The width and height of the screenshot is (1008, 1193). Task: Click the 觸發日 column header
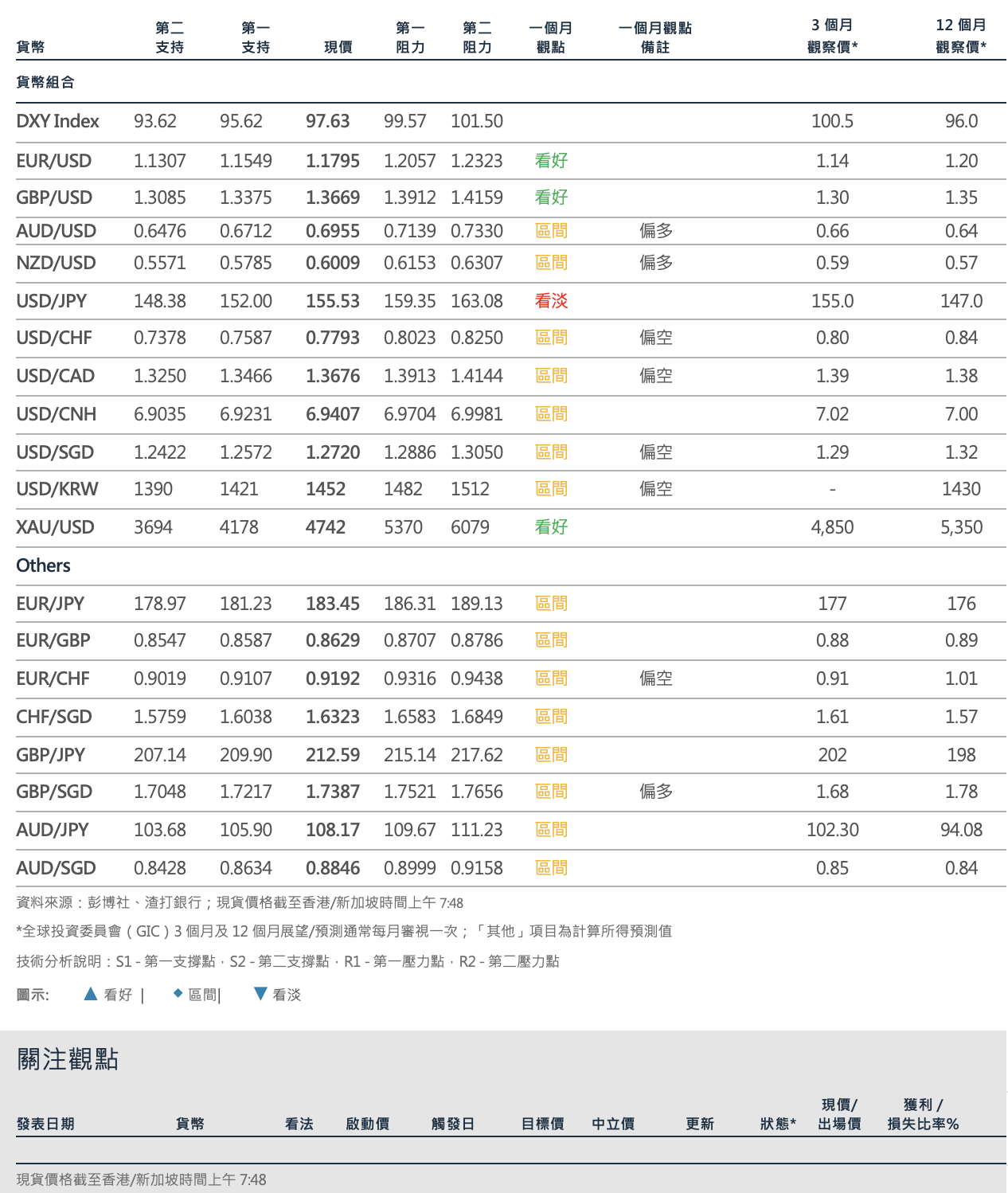click(453, 1124)
